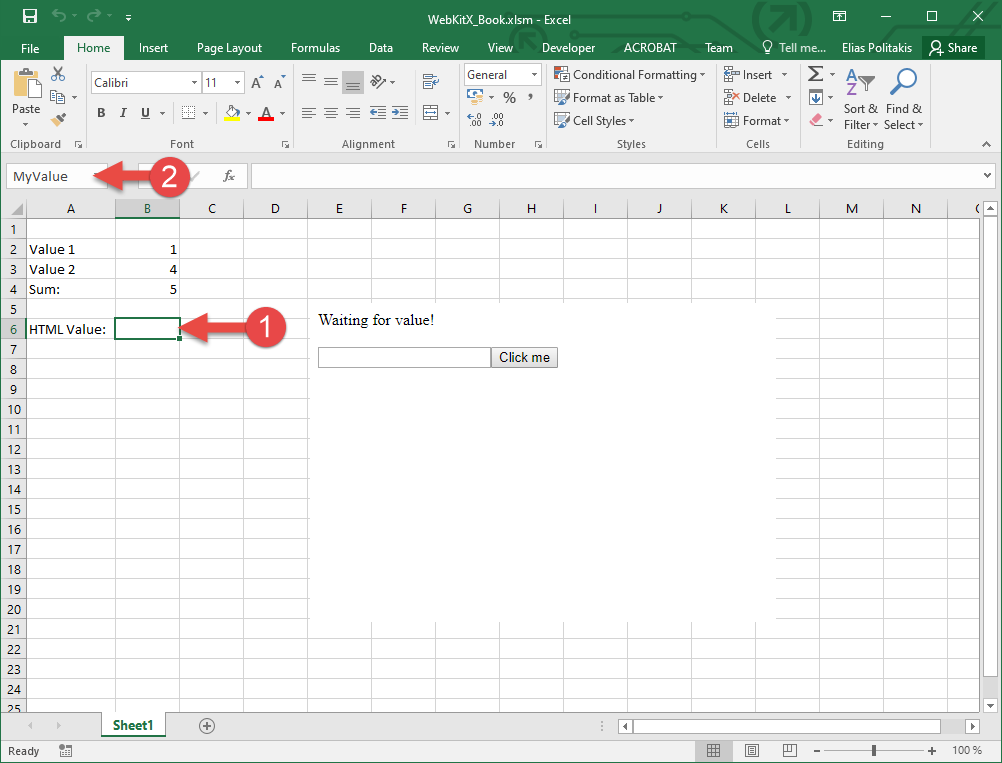Image resolution: width=1002 pixels, height=763 pixels.
Task: Toggle Bottom Align vertical alignment
Action: point(353,82)
